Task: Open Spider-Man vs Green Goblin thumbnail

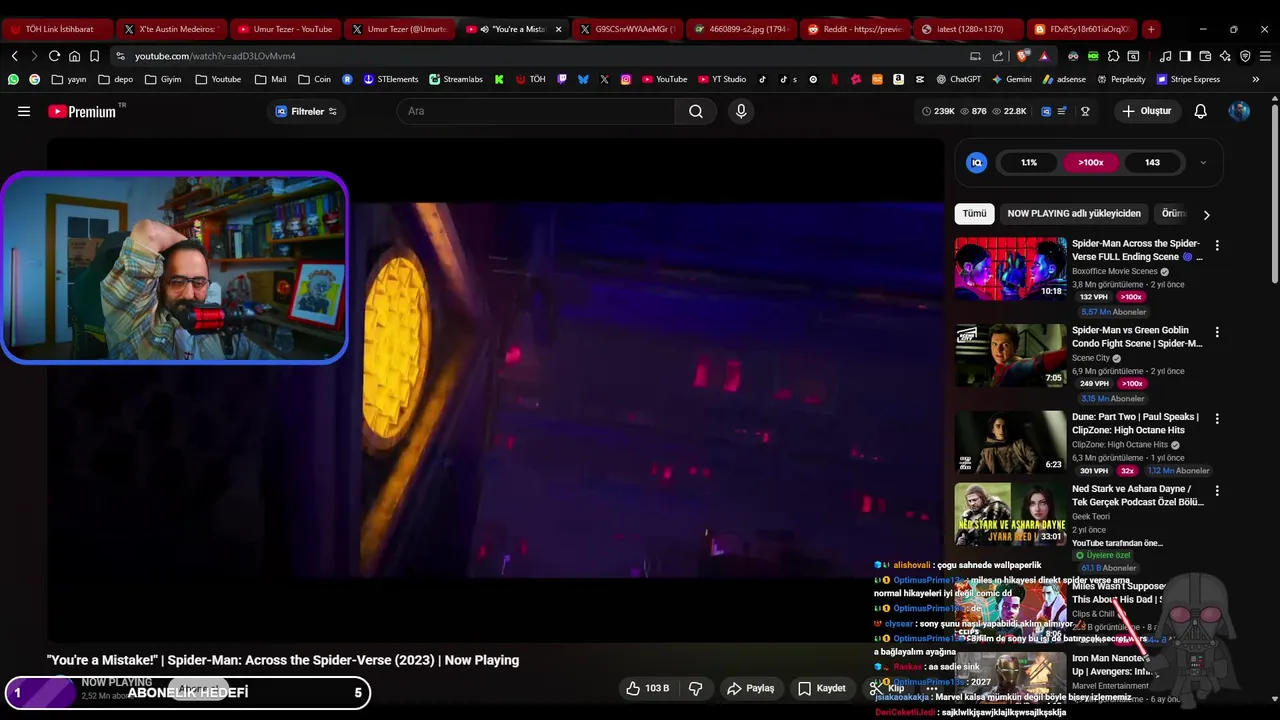Action: [1010, 355]
